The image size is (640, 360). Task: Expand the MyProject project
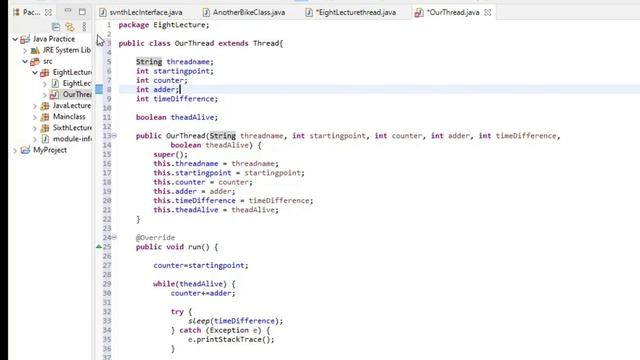[x=15, y=150]
